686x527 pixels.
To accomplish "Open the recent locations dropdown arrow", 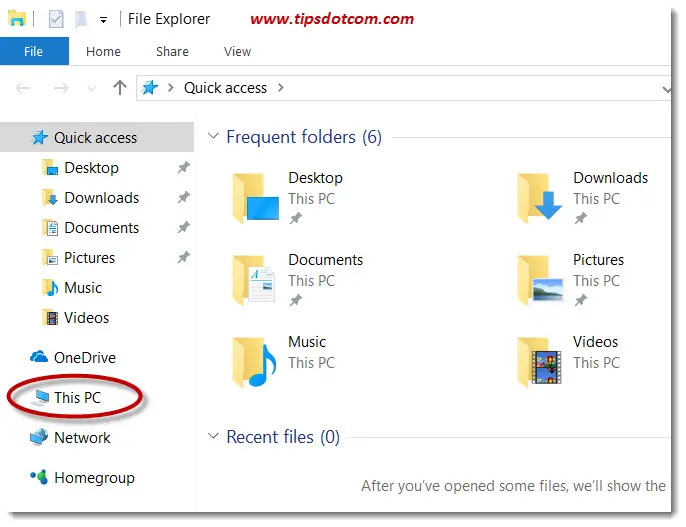I will pos(91,89).
